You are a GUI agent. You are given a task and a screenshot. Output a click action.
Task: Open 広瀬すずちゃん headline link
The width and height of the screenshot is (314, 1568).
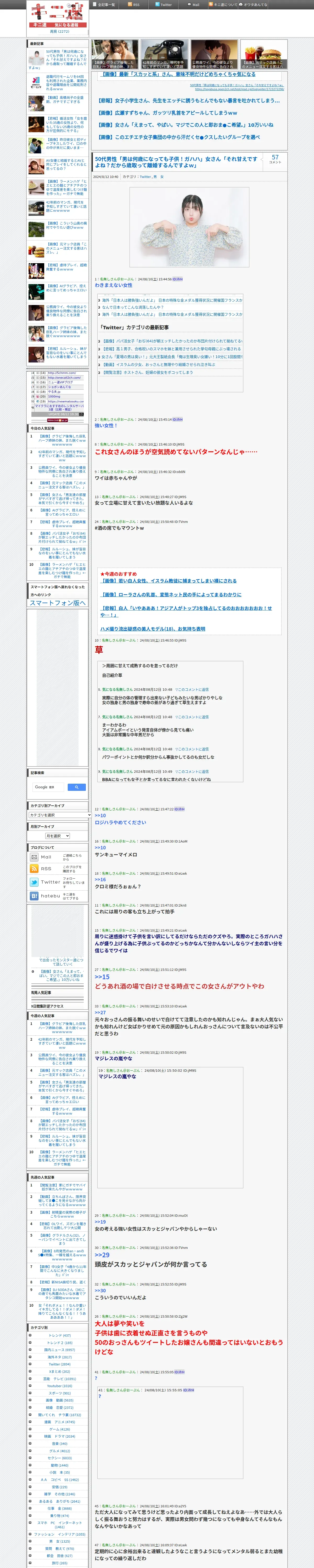(168, 113)
